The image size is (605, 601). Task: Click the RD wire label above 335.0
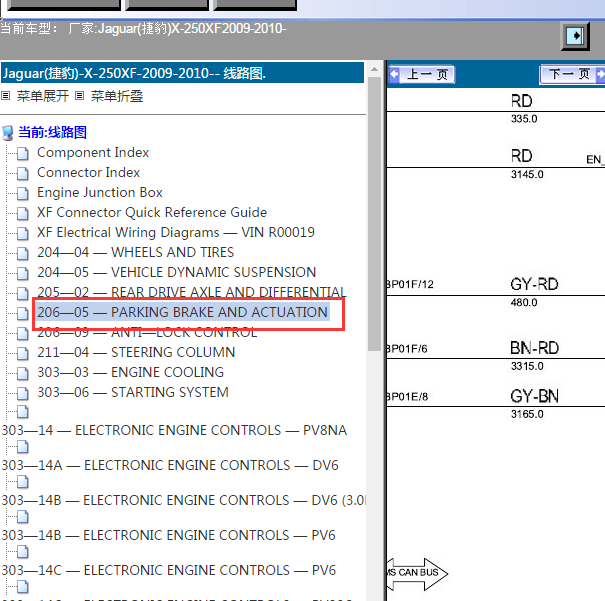521,101
